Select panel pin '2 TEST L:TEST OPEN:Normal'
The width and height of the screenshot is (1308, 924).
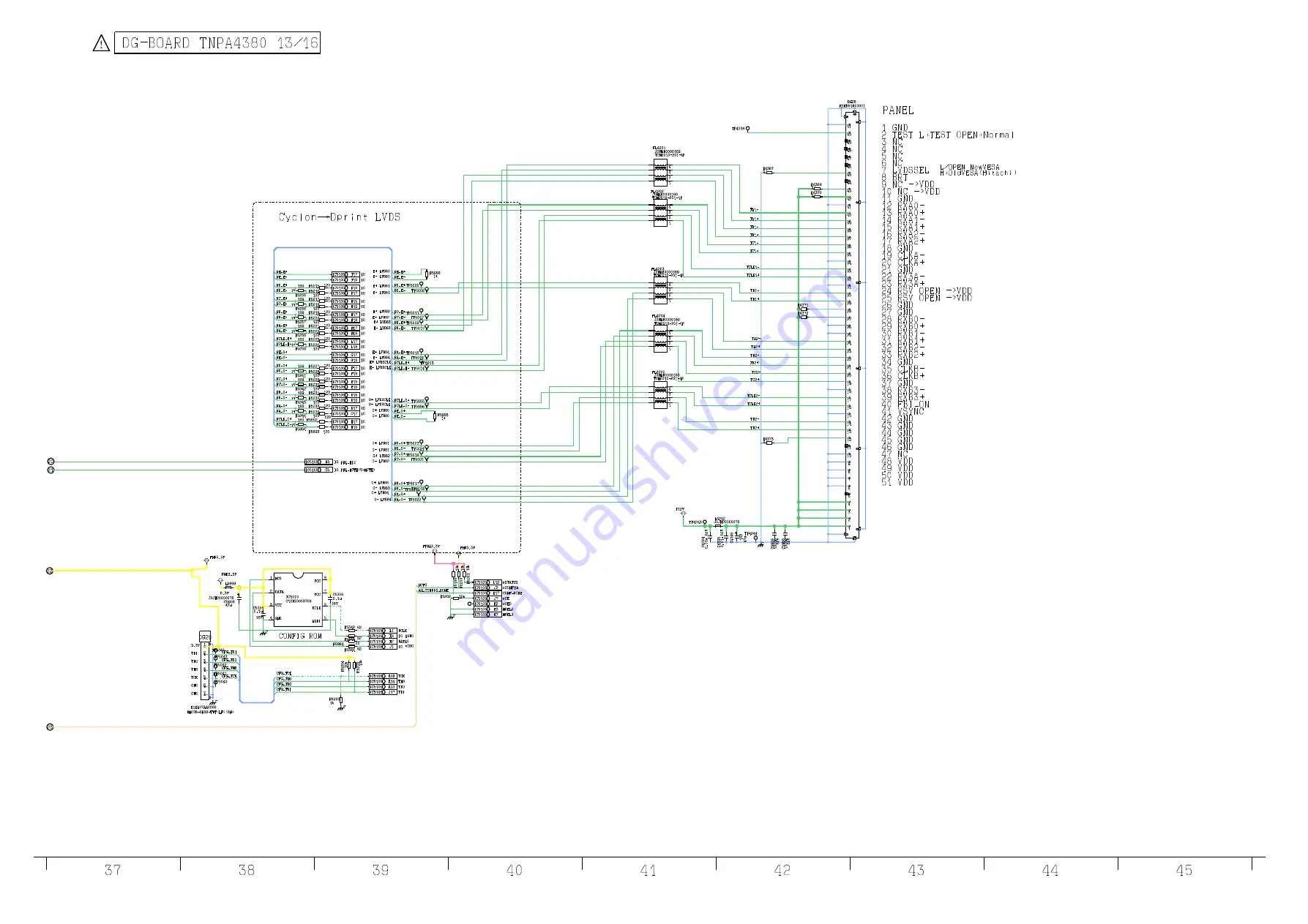(948, 135)
